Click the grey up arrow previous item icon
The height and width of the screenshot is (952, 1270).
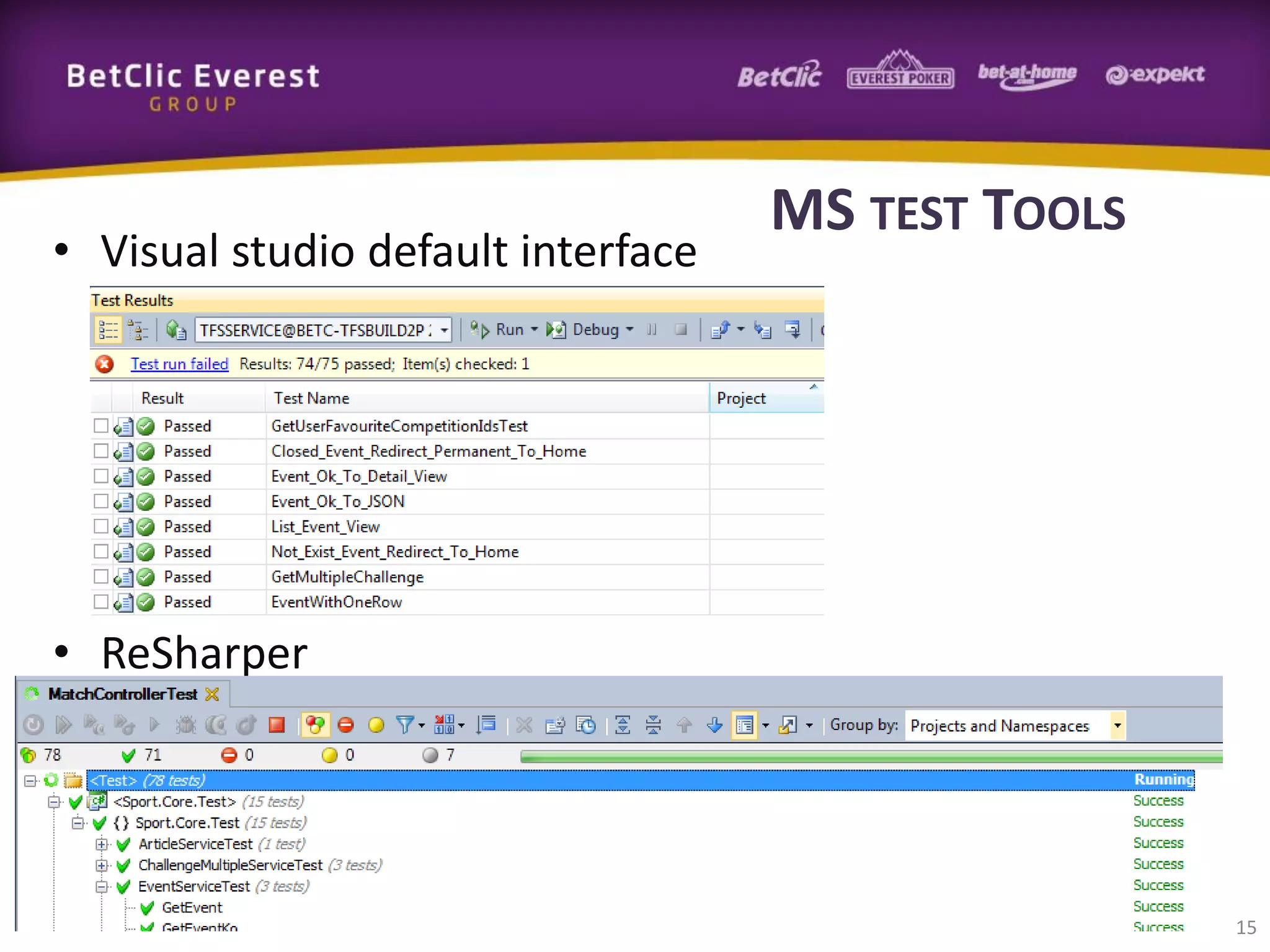[684, 725]
